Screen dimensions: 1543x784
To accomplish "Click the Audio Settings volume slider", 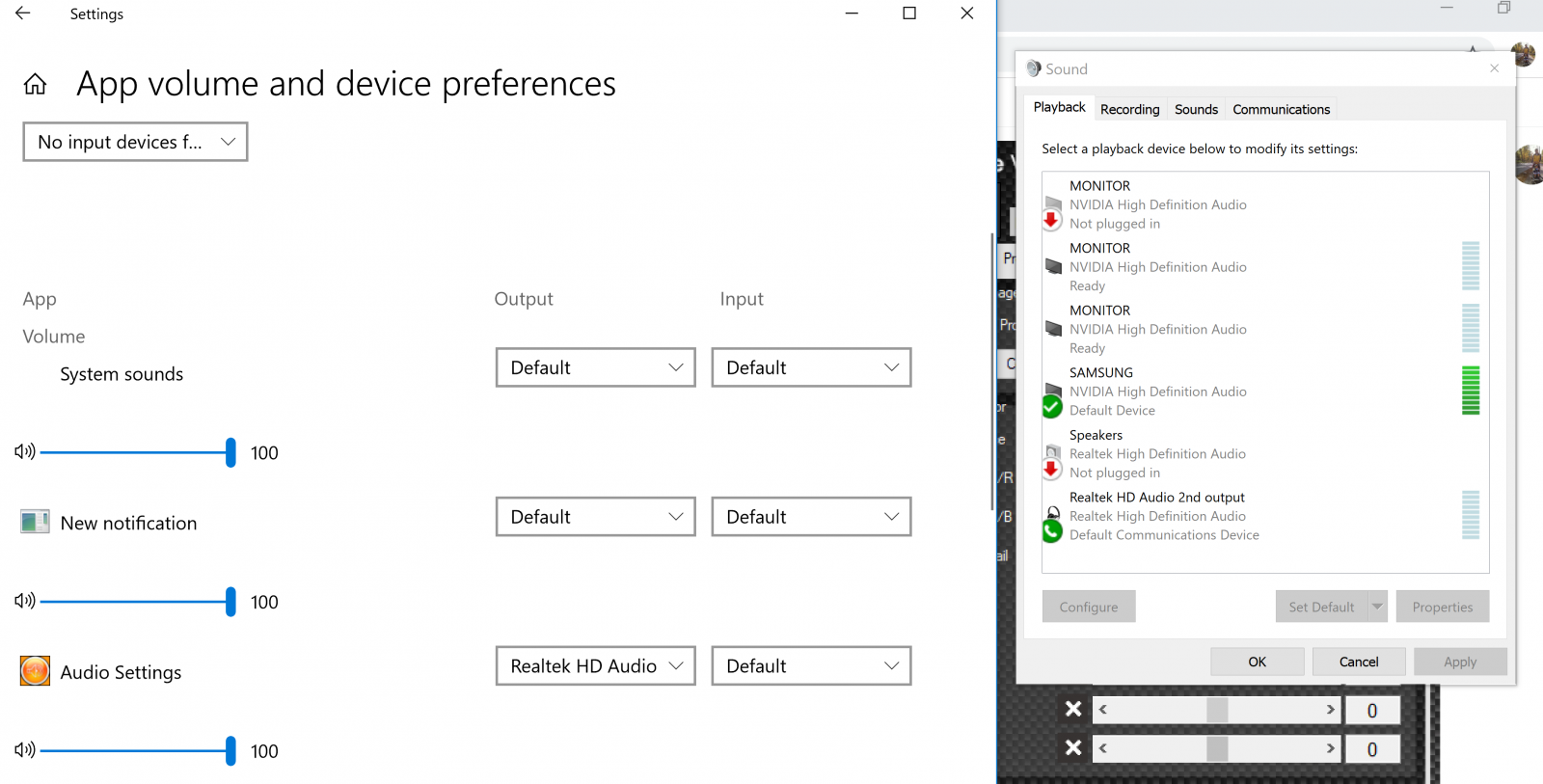I will [x=138, y=750].
